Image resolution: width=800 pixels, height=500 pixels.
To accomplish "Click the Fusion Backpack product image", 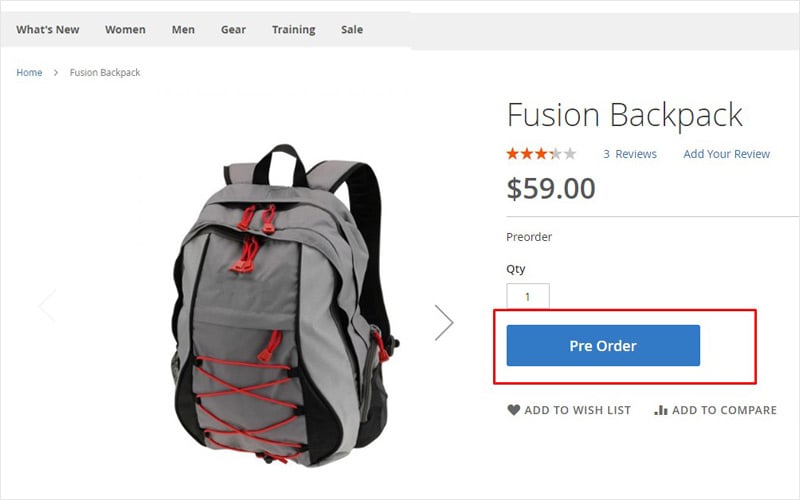I will 284,305.
